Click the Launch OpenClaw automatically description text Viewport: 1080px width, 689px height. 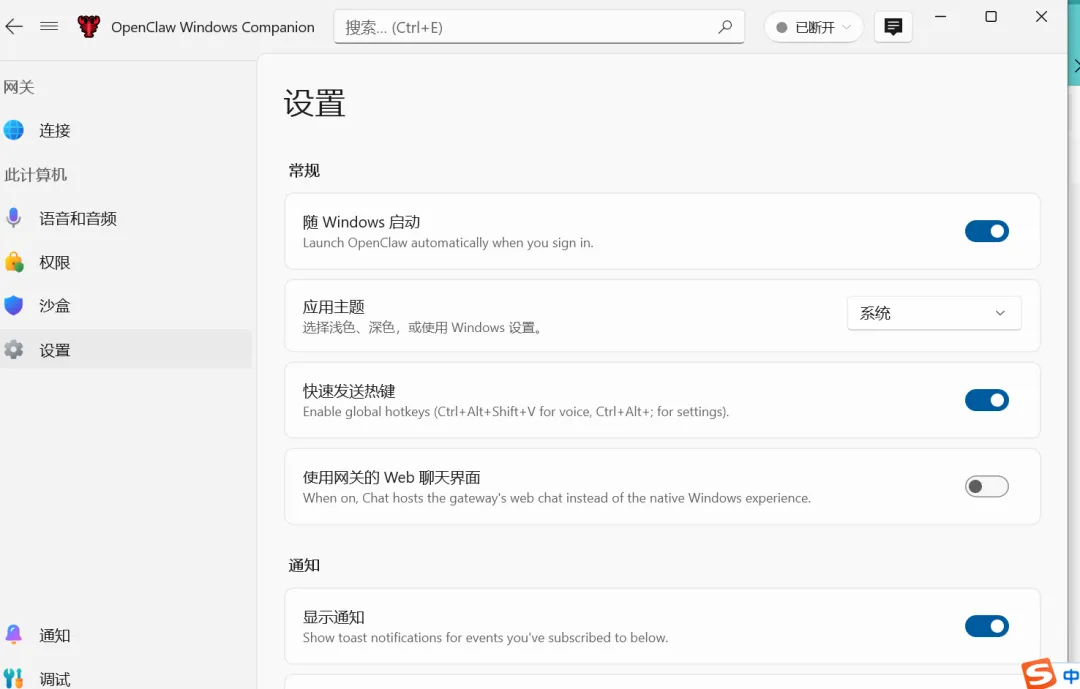tap(448, 243)
